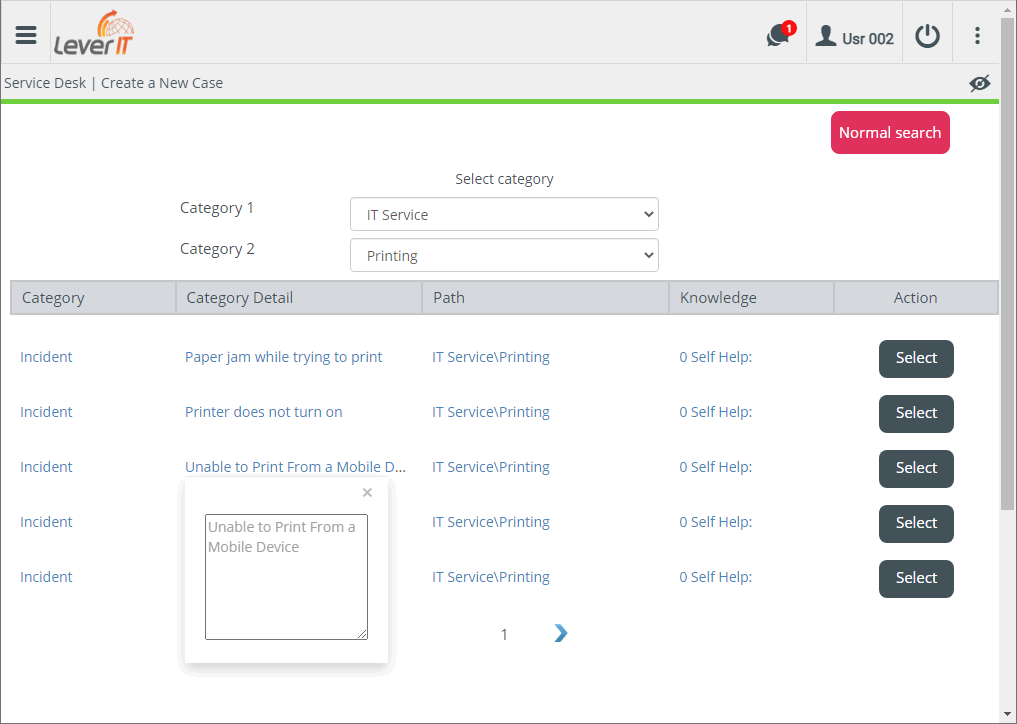Close the category detail popup
Viewport: 1017px width, 724px height.
point(367,492)
